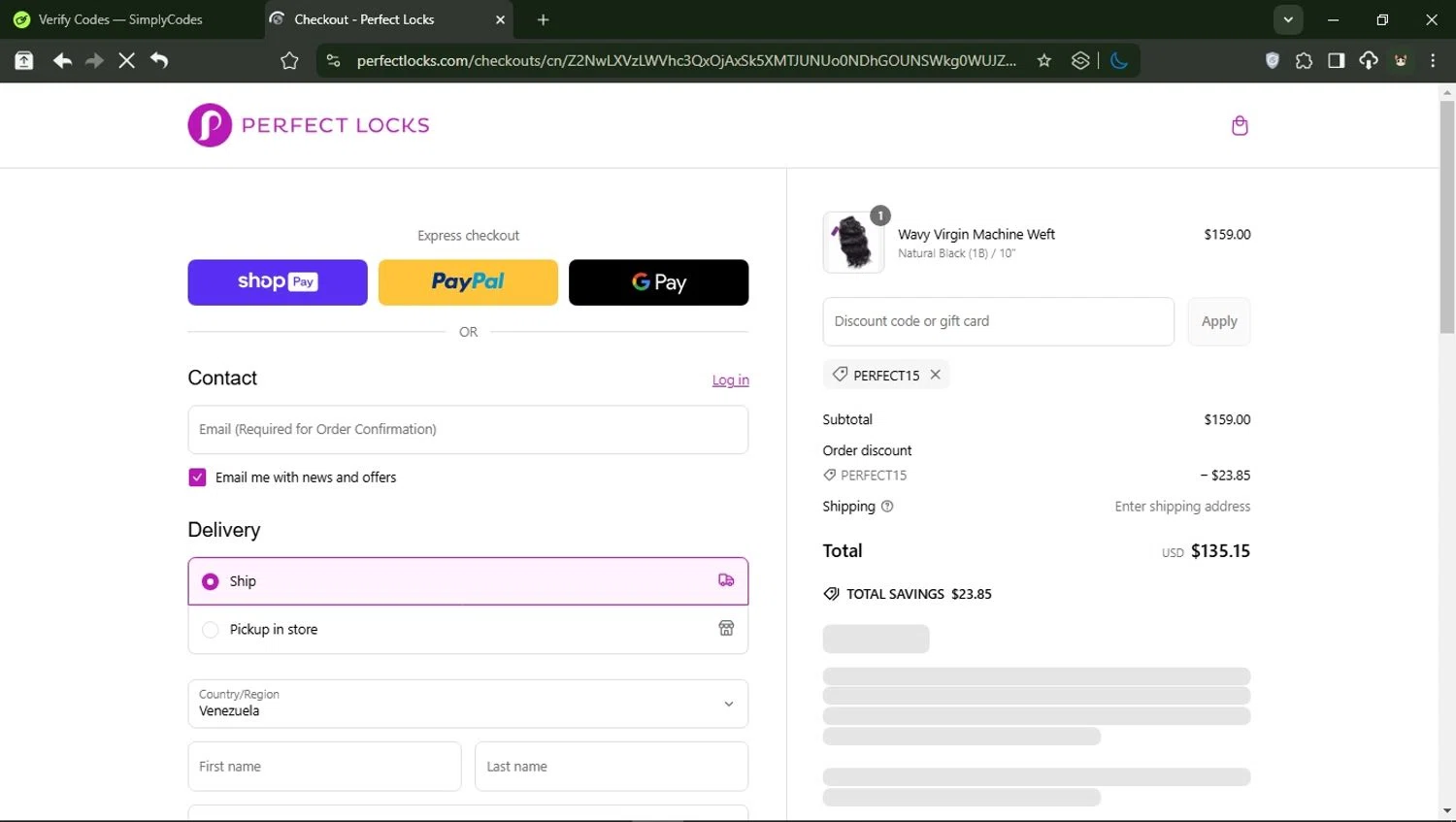Click the First name field

click(x=324, y=767)
